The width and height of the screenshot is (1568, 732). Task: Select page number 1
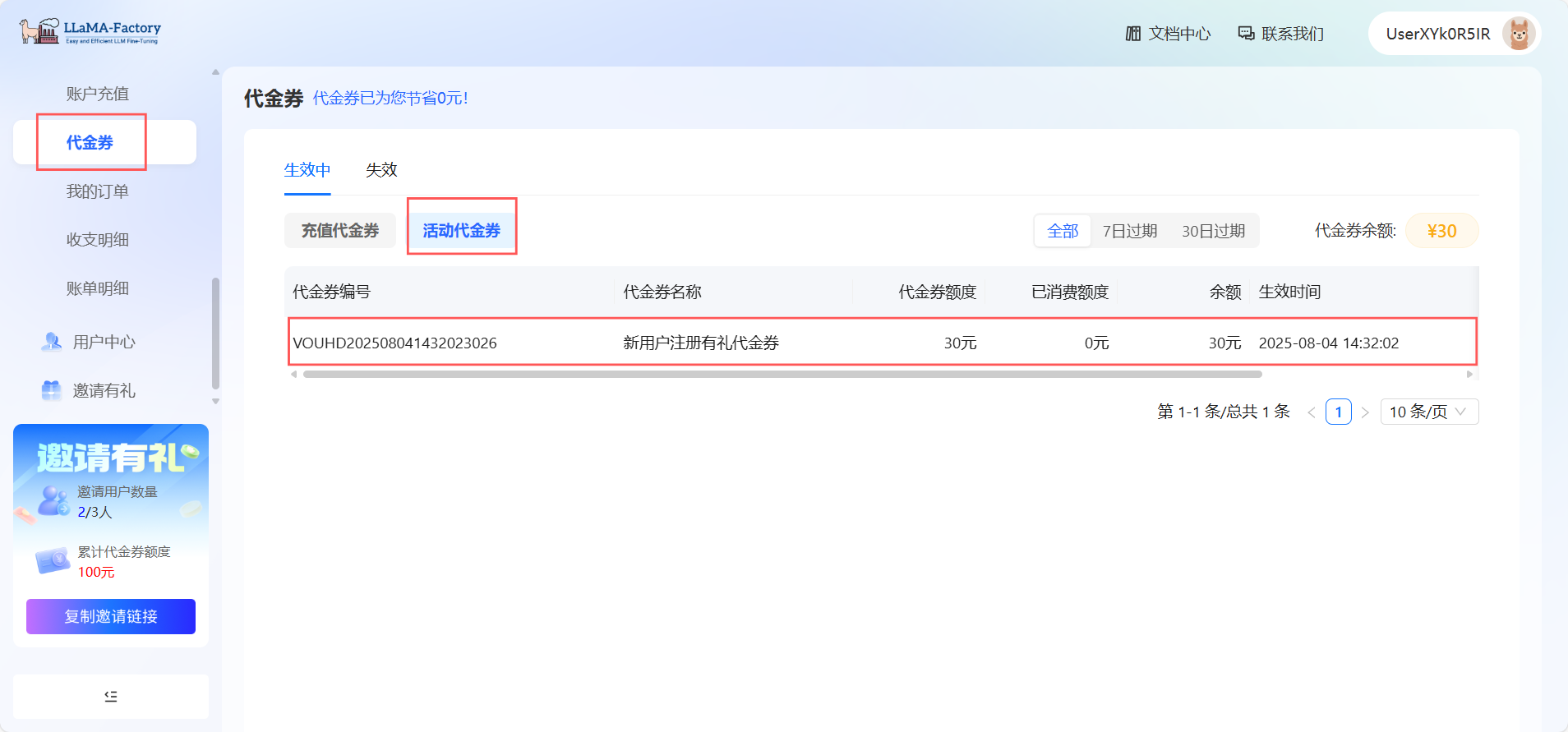1338,412
